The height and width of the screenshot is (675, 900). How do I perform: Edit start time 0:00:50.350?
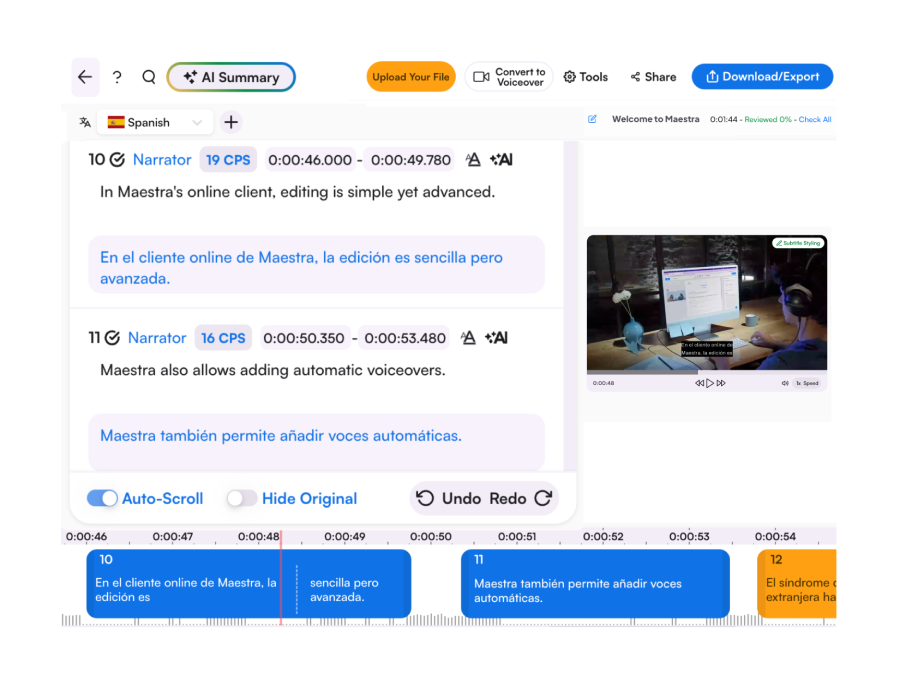304,338
